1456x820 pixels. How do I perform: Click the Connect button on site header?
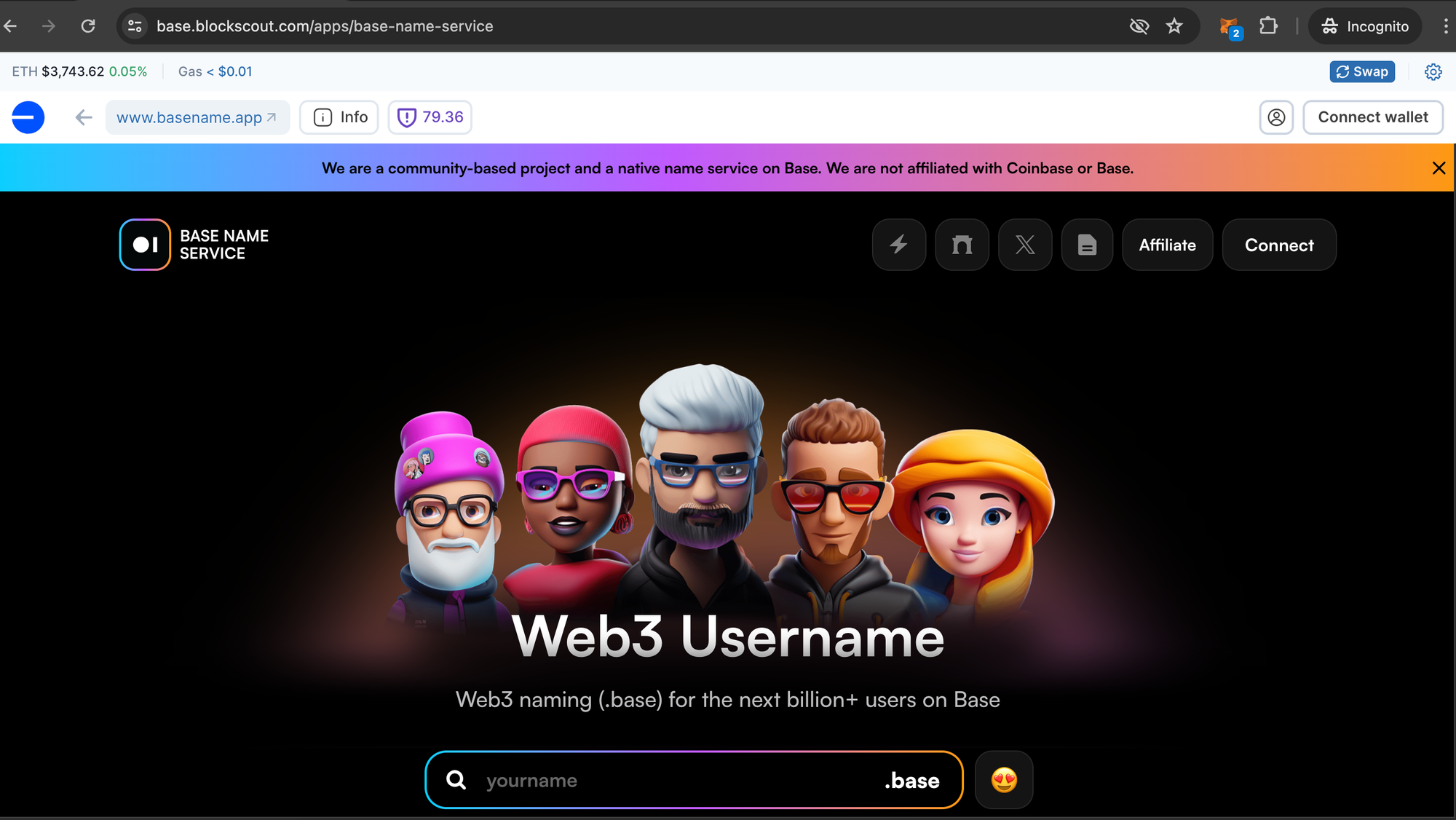click(x=1278, y=245)
